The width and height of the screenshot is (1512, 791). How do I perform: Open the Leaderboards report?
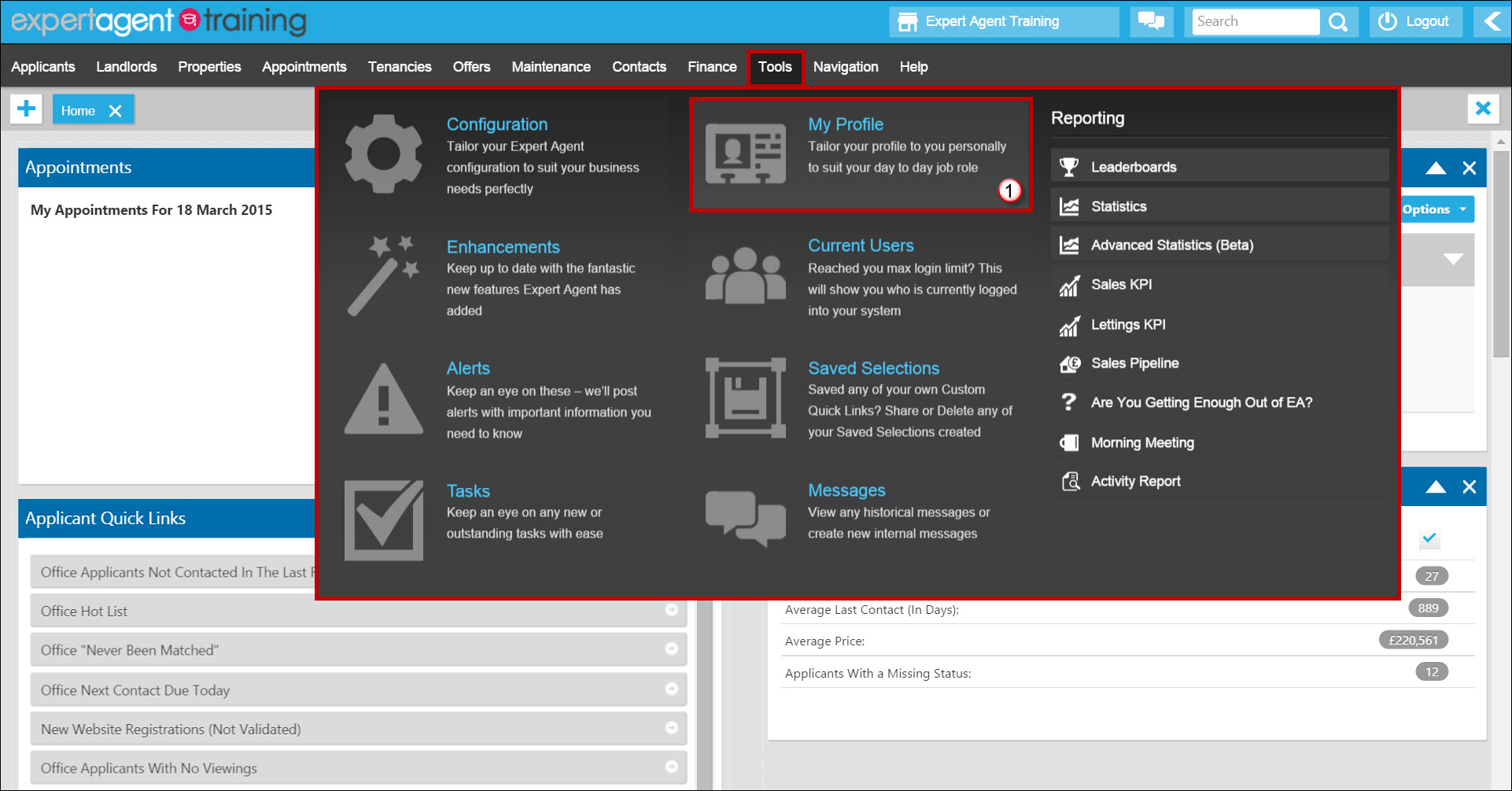point(1219,167)
